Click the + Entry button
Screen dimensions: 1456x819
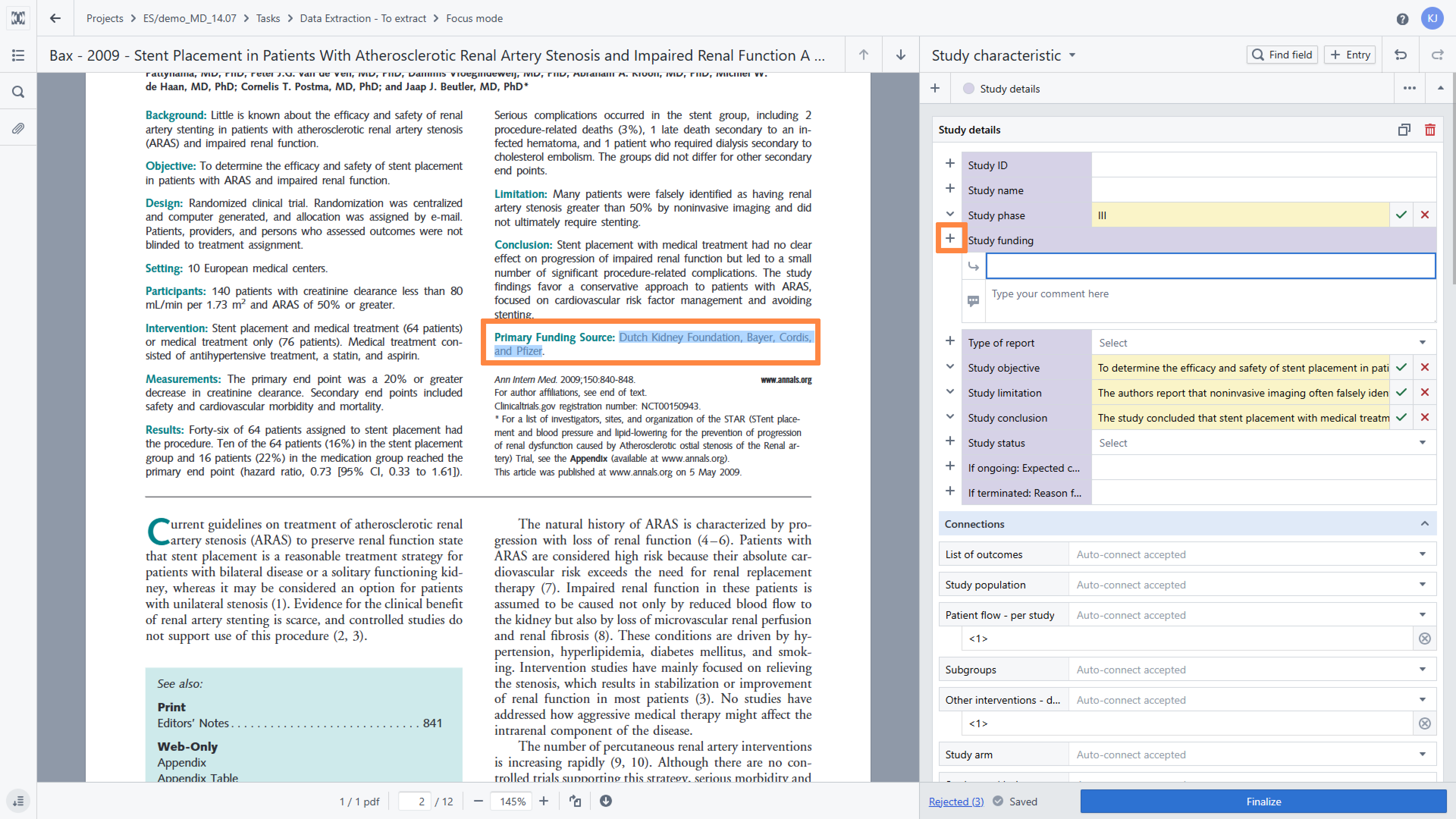tap(1350, 55)
